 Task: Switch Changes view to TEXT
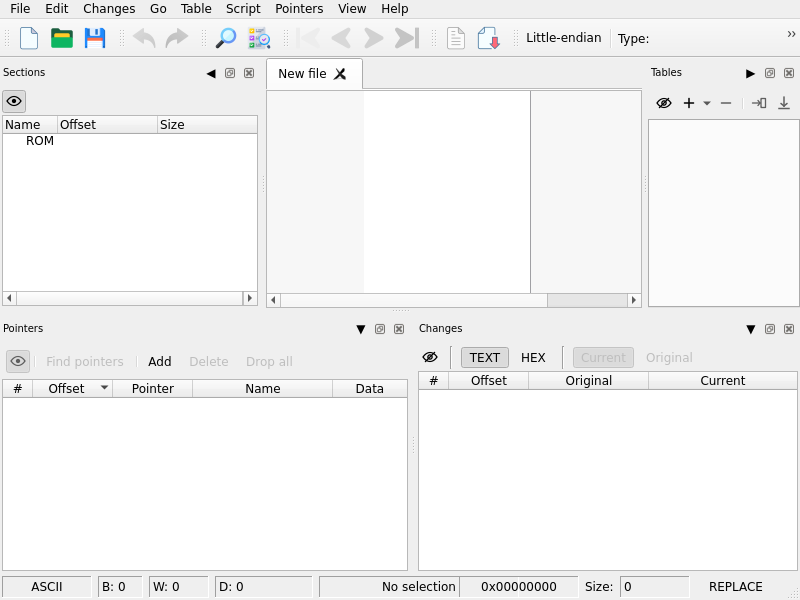pyautogui.click(x=485, y=357)
